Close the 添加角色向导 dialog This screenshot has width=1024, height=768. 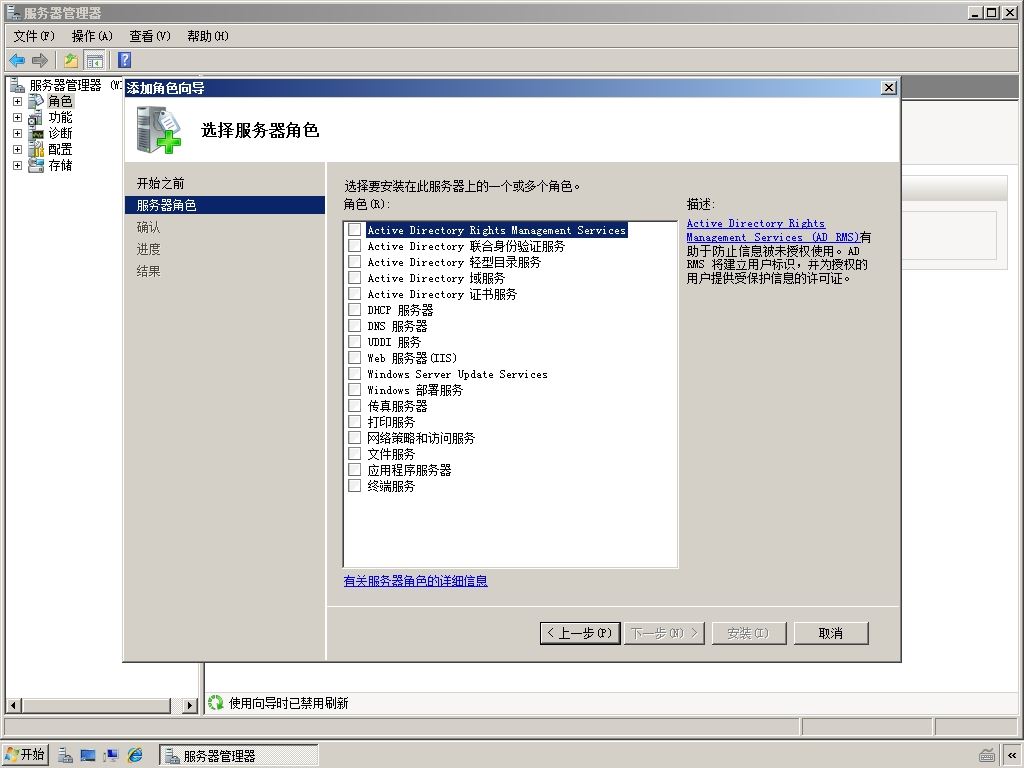[x=888, y=88]
